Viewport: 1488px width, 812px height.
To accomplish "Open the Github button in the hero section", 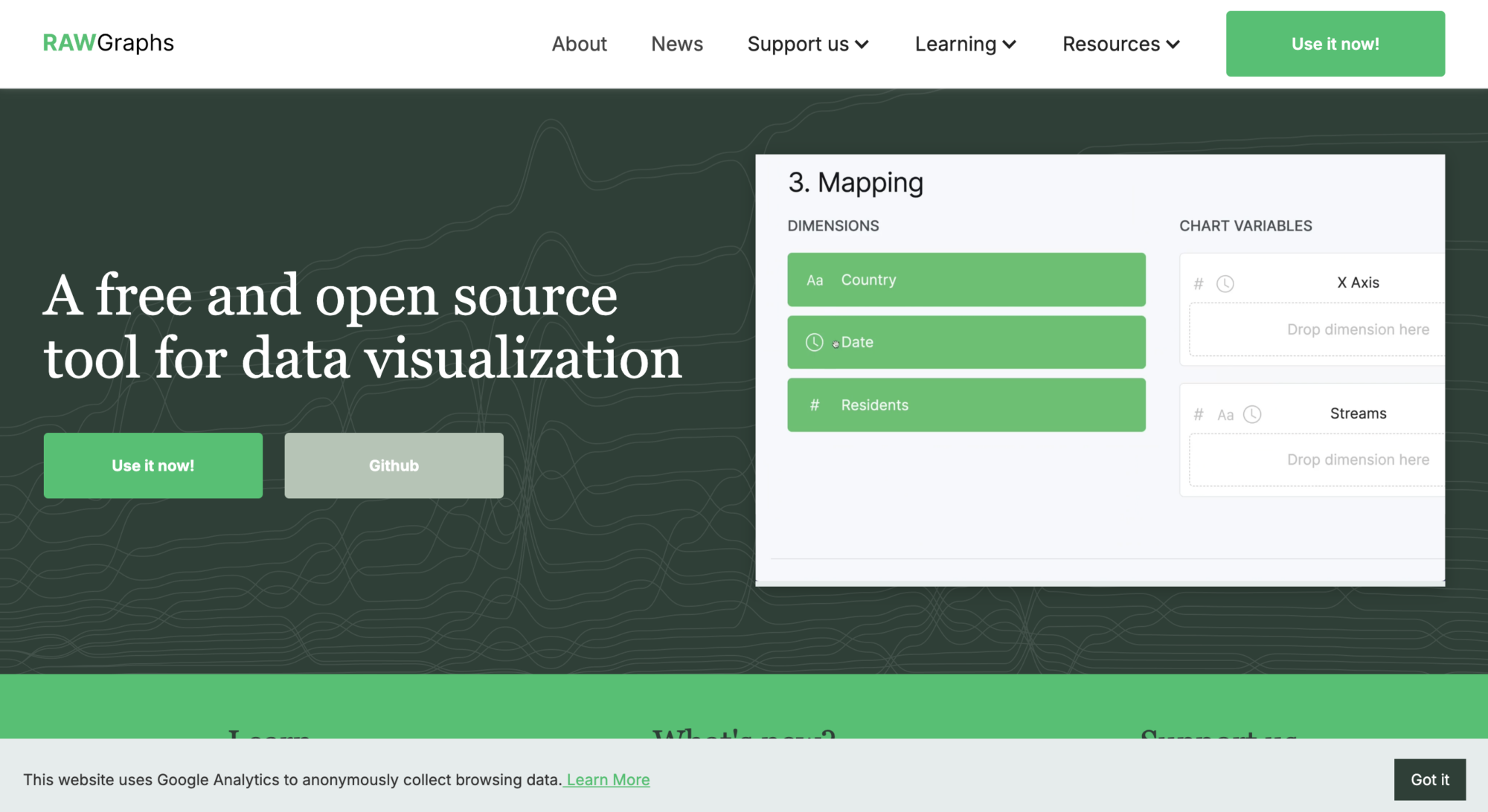I will (x=394, y=465).
